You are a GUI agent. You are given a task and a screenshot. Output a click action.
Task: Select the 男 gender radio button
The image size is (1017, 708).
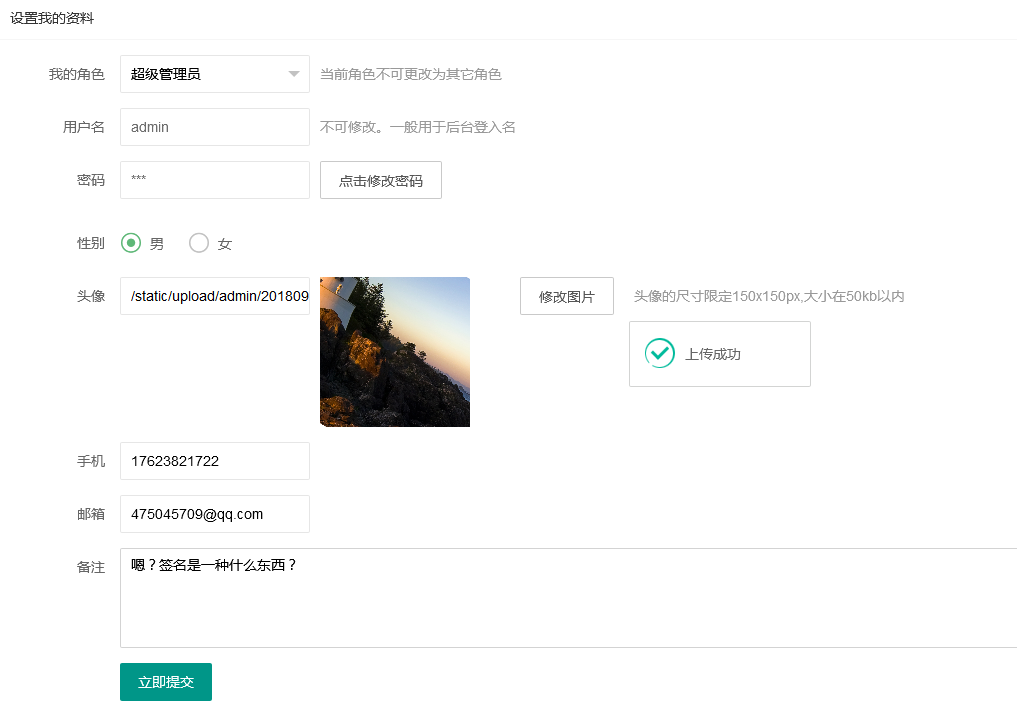click(x=131, y=243)
